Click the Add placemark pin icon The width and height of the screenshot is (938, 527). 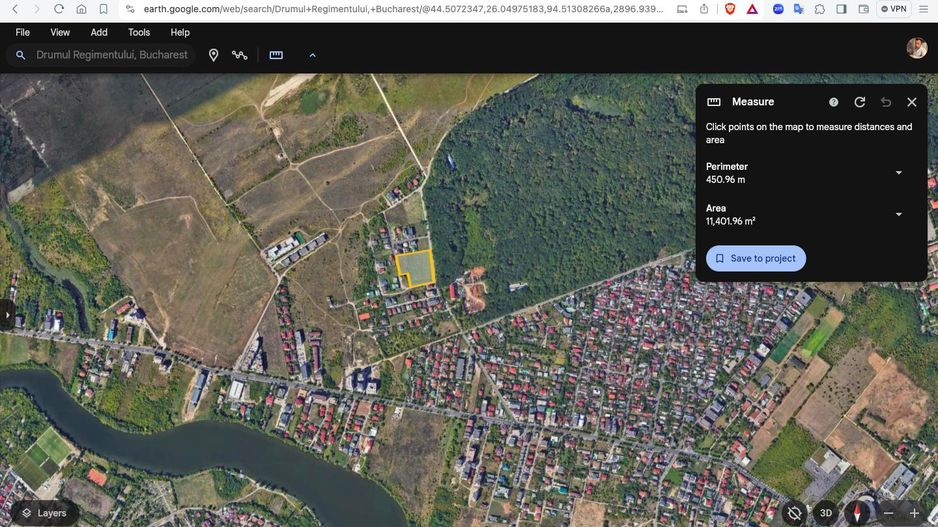(213, 55)
